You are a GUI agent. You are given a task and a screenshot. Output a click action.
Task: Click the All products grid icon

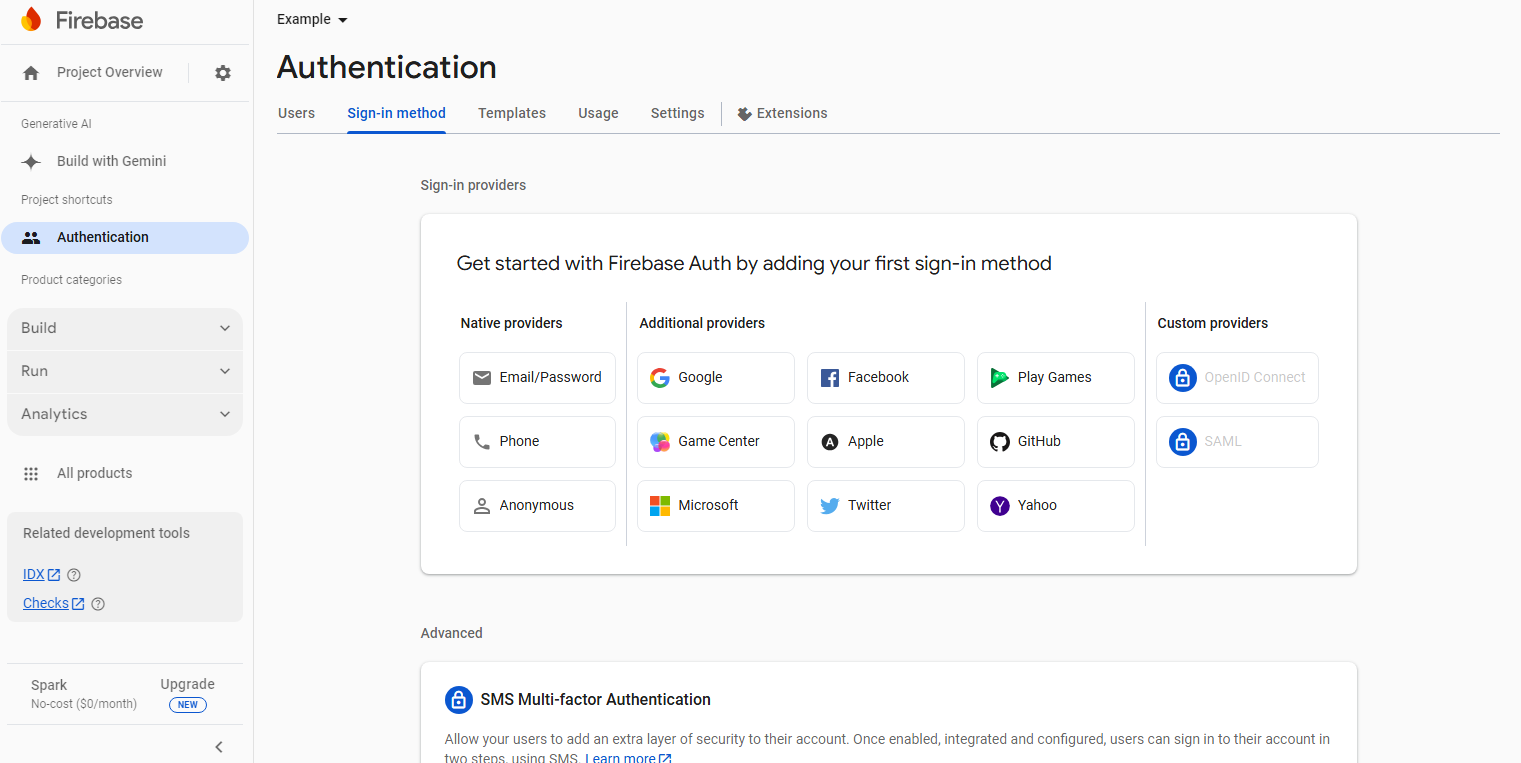pyautogui.click(x=31, y=474)
